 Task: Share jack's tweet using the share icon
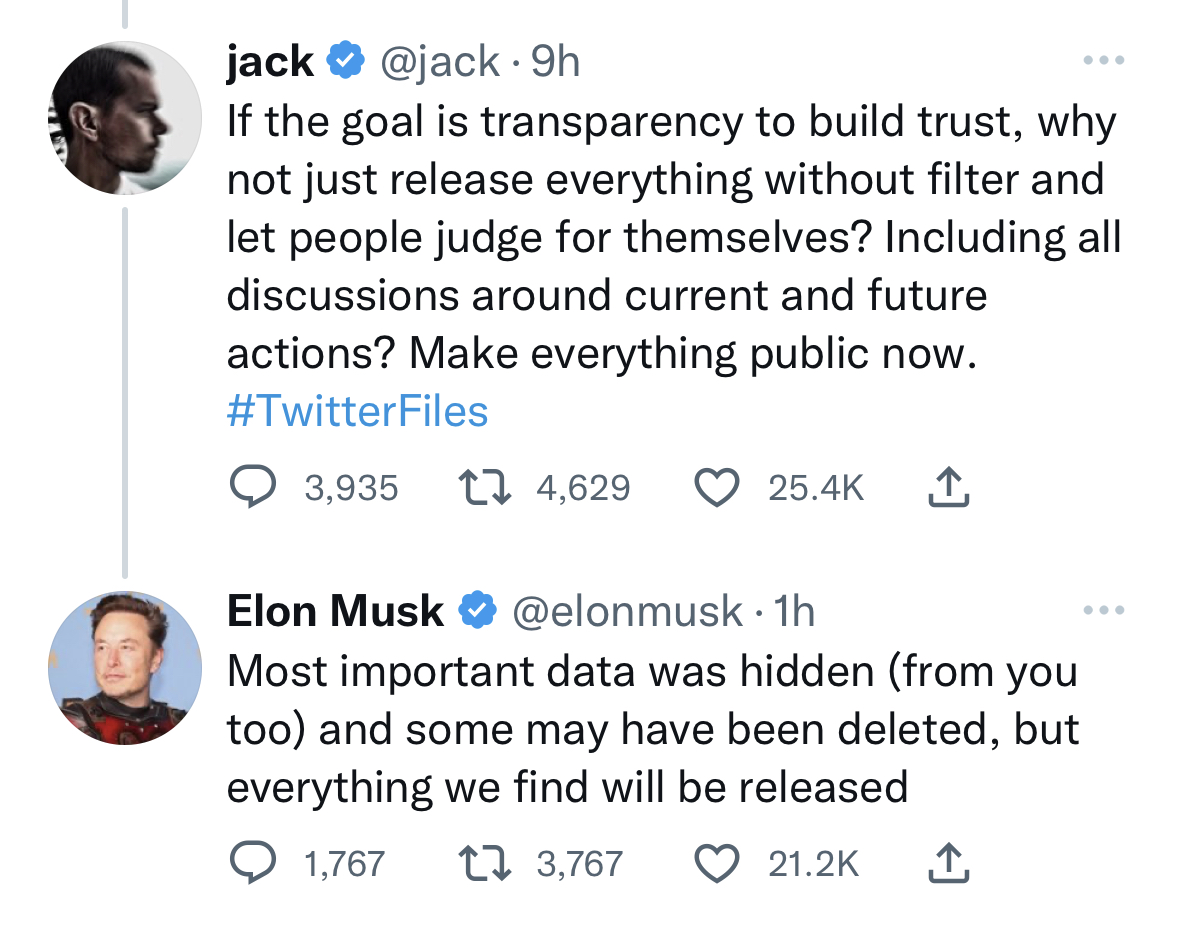[x=949, y=488]
